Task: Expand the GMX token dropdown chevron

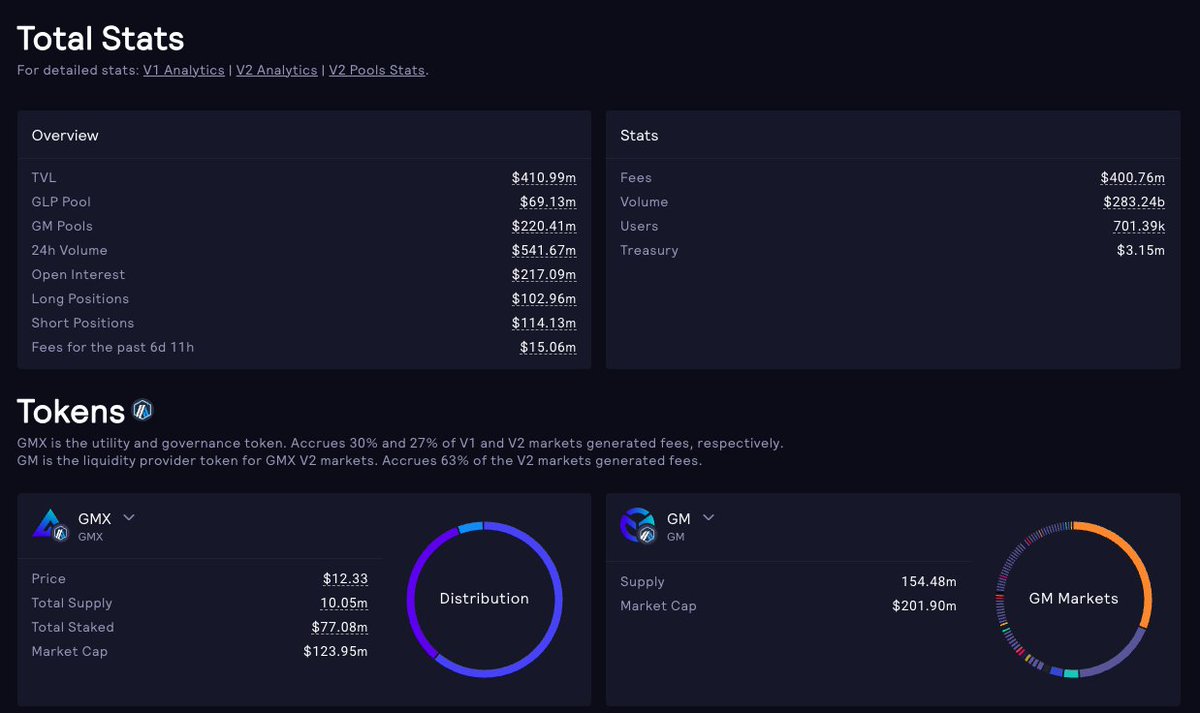Action: (x=128, y=517)
